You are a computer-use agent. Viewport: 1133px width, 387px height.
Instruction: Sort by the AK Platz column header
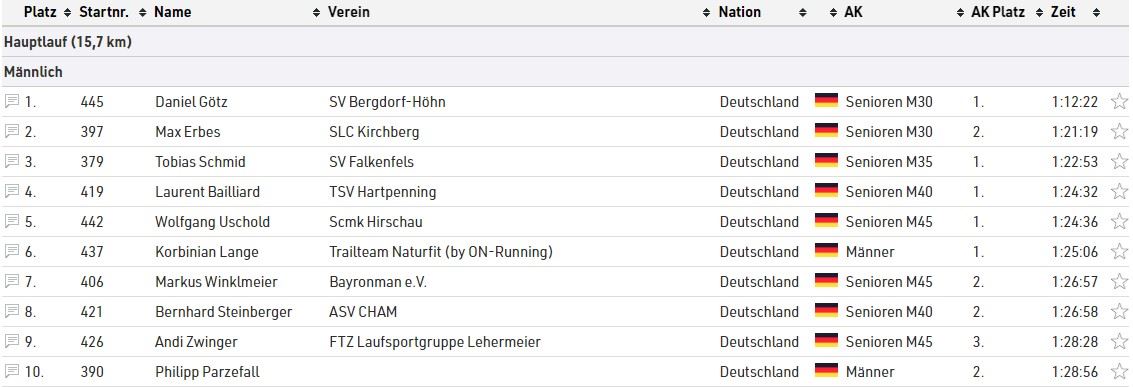click(x=997, y=12)
